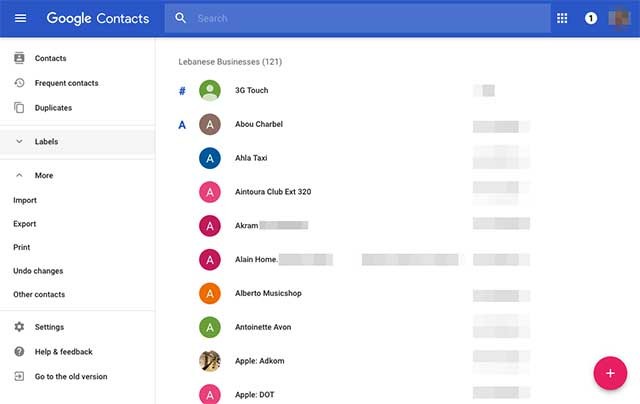This screenshot has height=404, width=640.
Task: Click the Help & feedback icon
Action: 19,351
